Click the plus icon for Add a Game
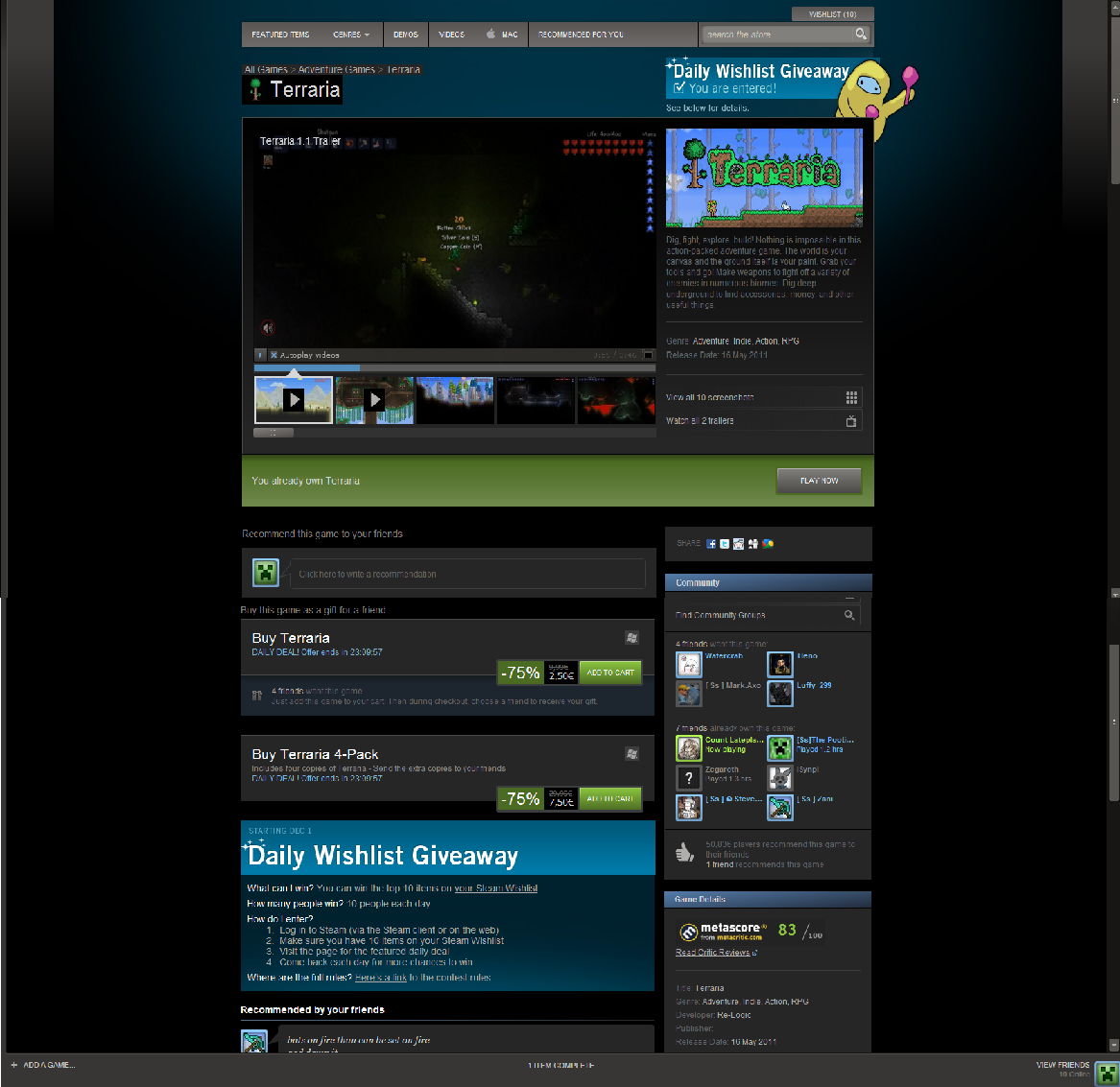1120x1087 pixels. pos(14,1065)
